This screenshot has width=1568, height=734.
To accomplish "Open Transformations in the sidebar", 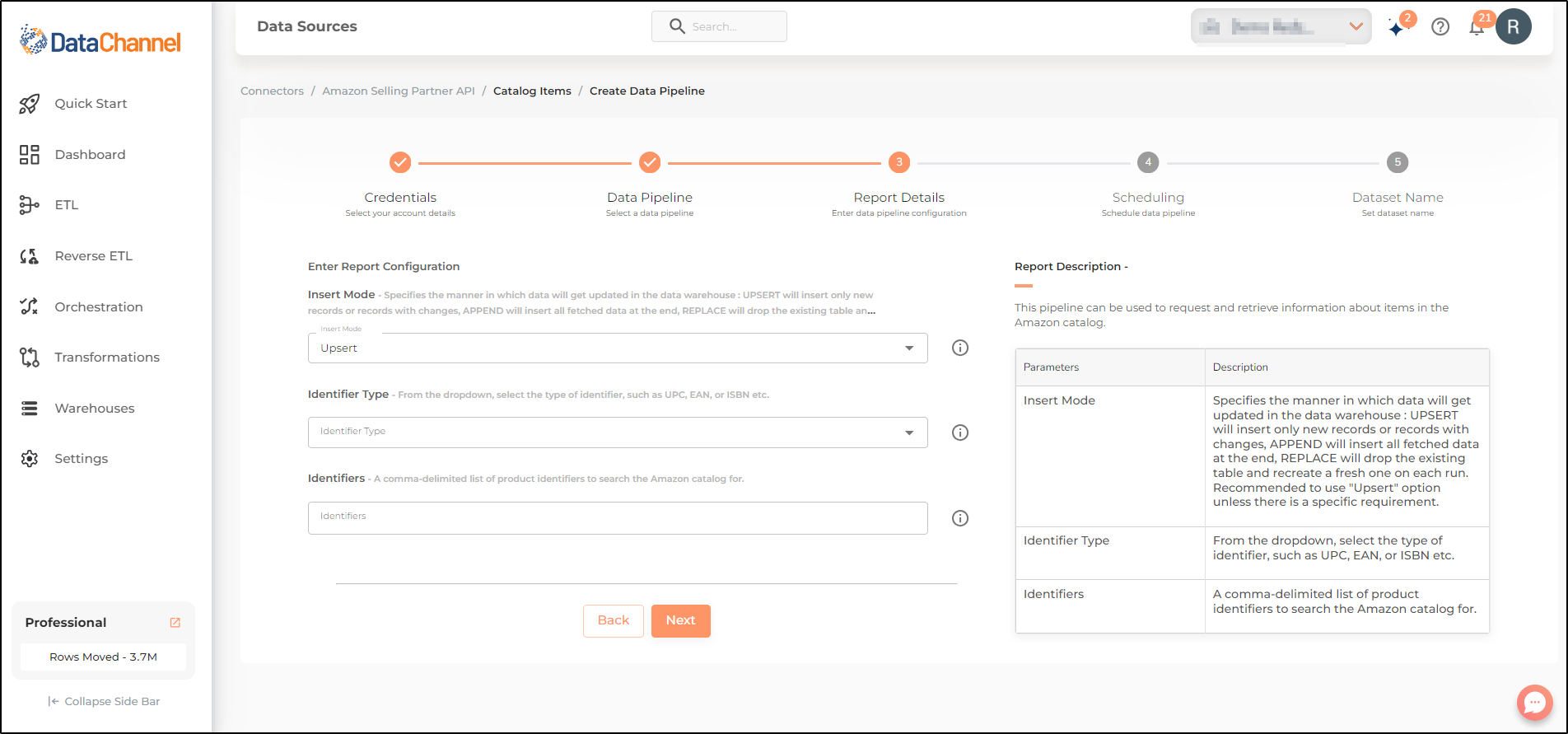I will click(x=107, y=358).
